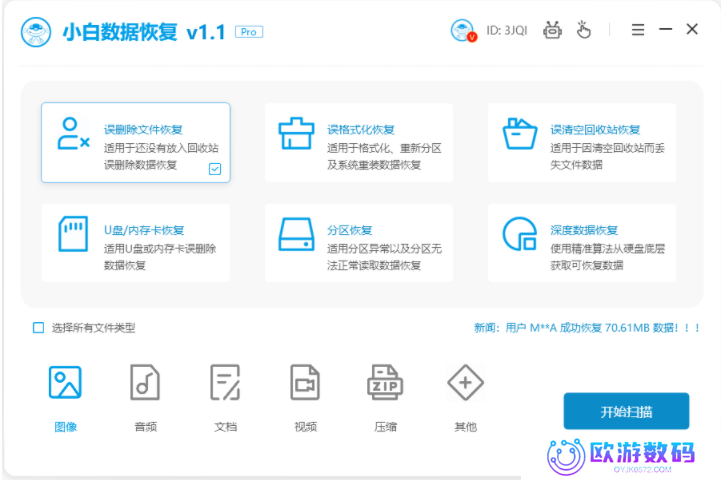
Task: Click the 图像 label
Action: click(65, 427)
